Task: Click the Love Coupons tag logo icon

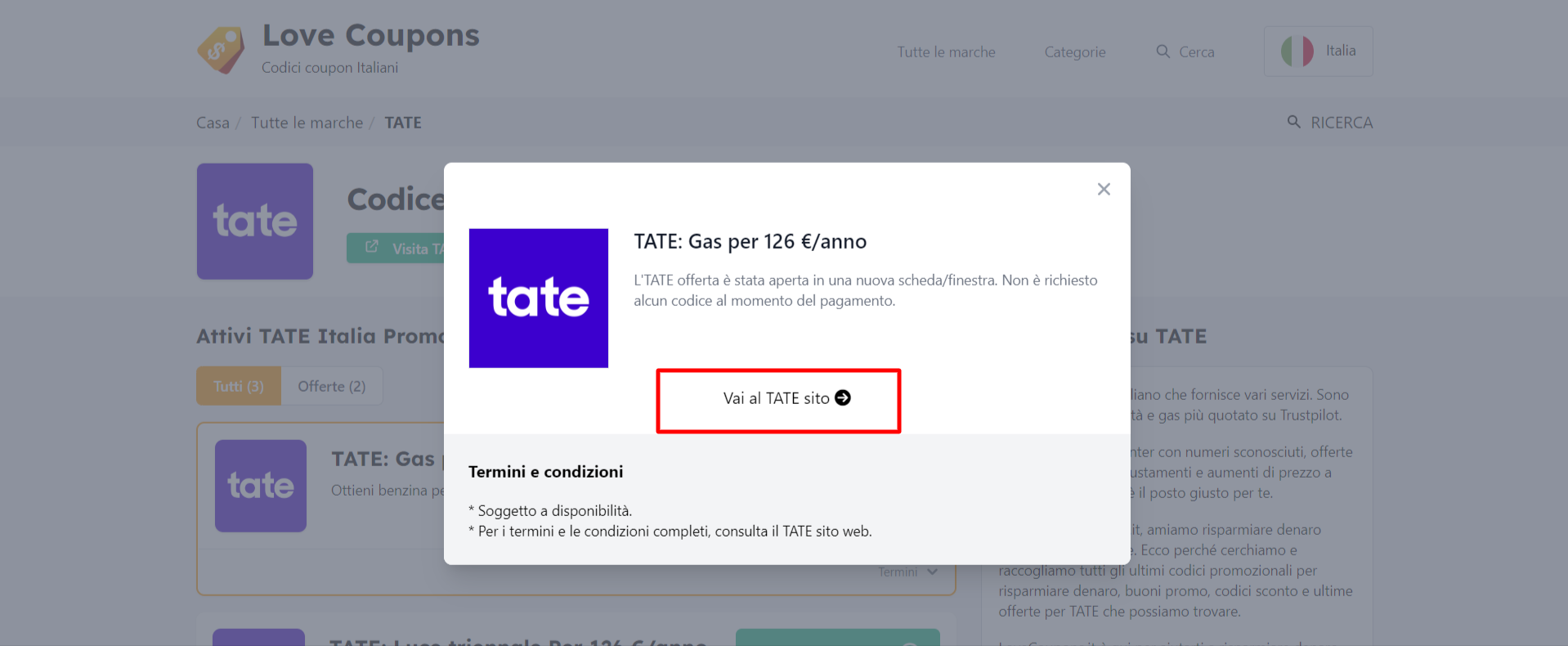Action: [x=221, y=50]
